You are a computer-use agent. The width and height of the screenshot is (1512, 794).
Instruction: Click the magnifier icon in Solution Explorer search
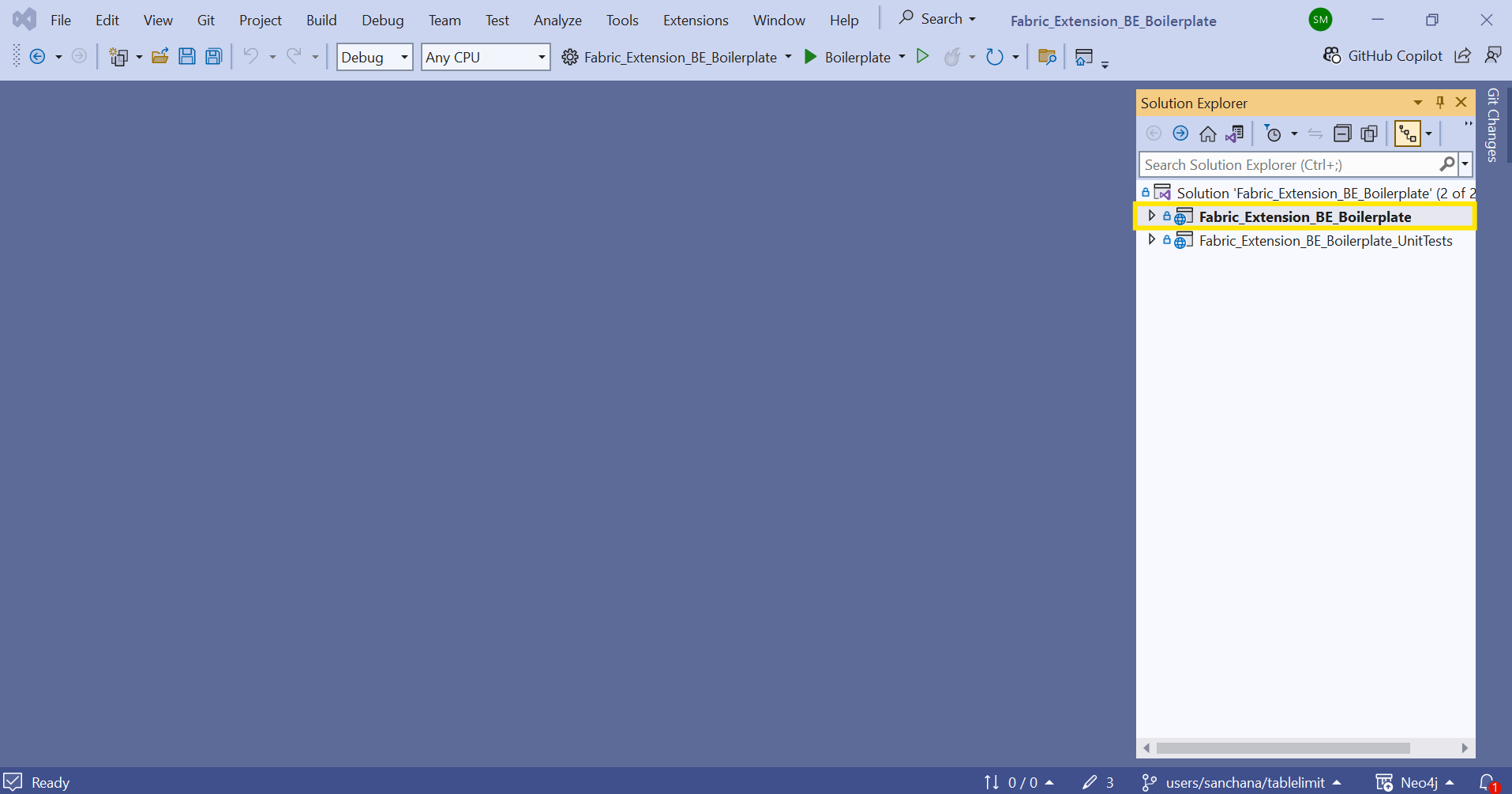click(1446, 164)
